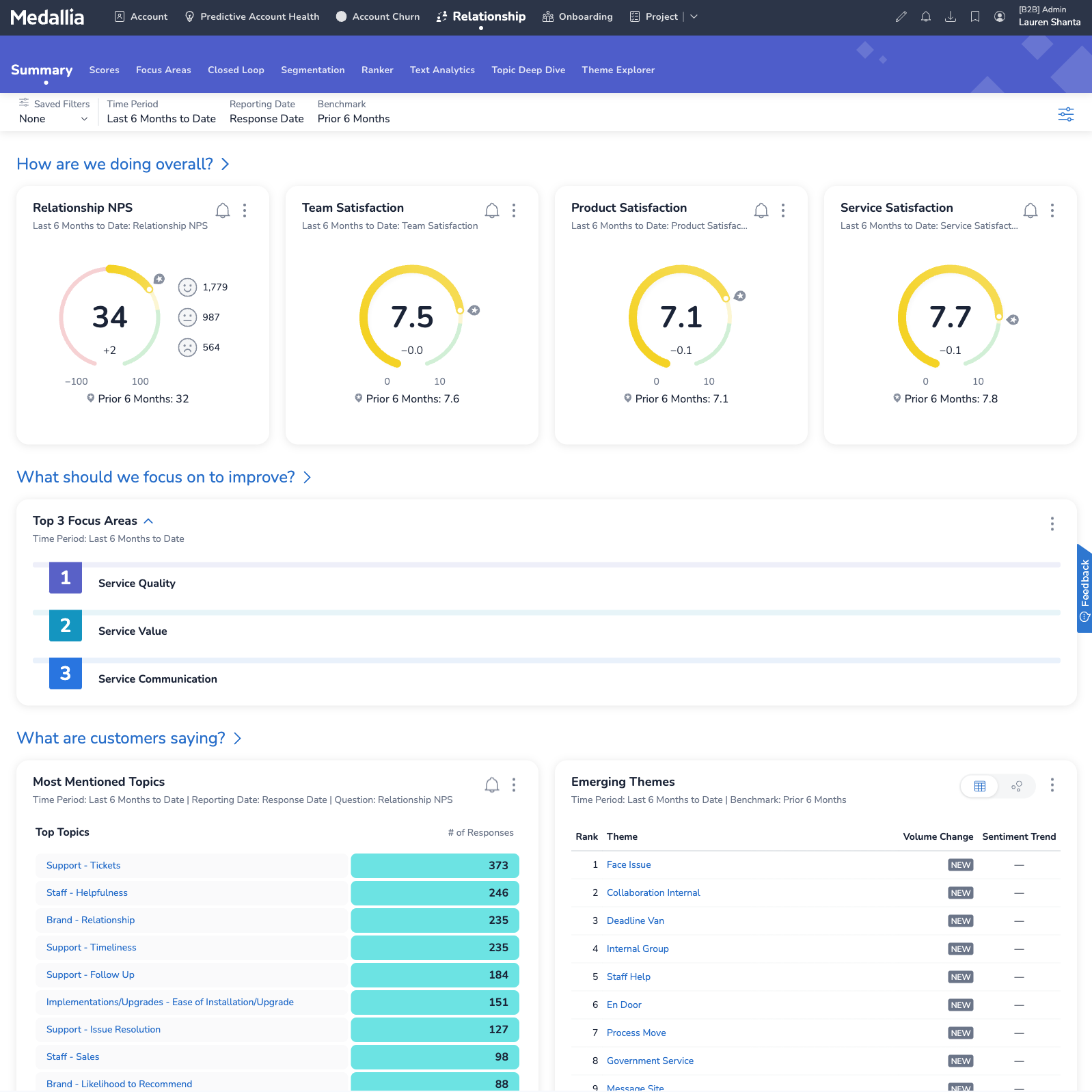Collapse the Top 3 Focus Areas section

point(148,521)
